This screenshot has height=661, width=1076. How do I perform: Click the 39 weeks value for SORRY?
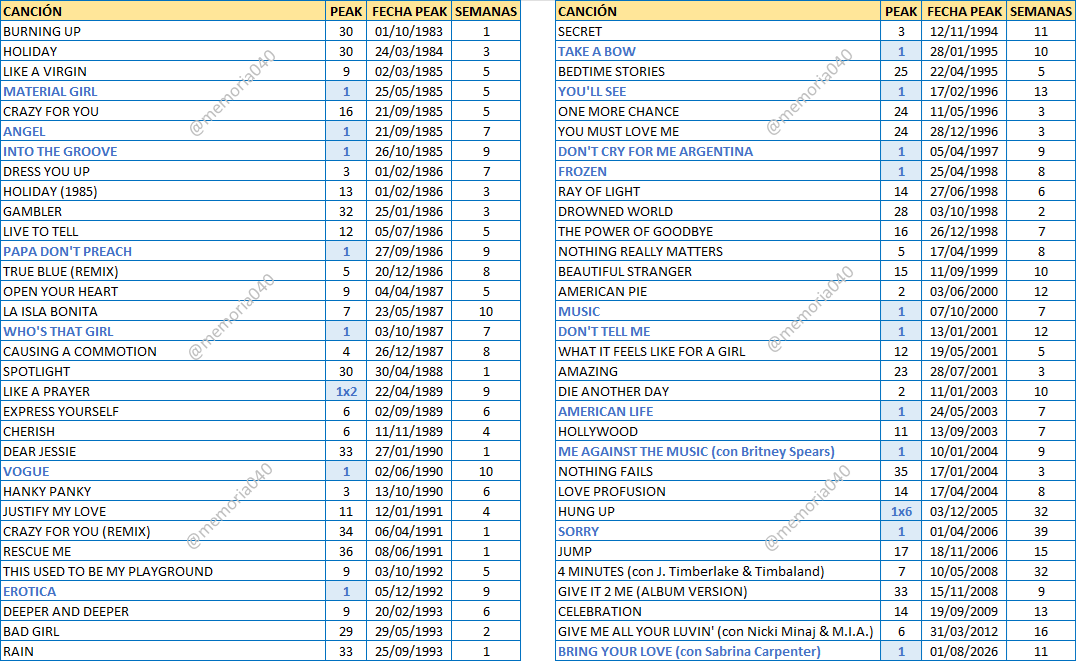(1041, 531)
